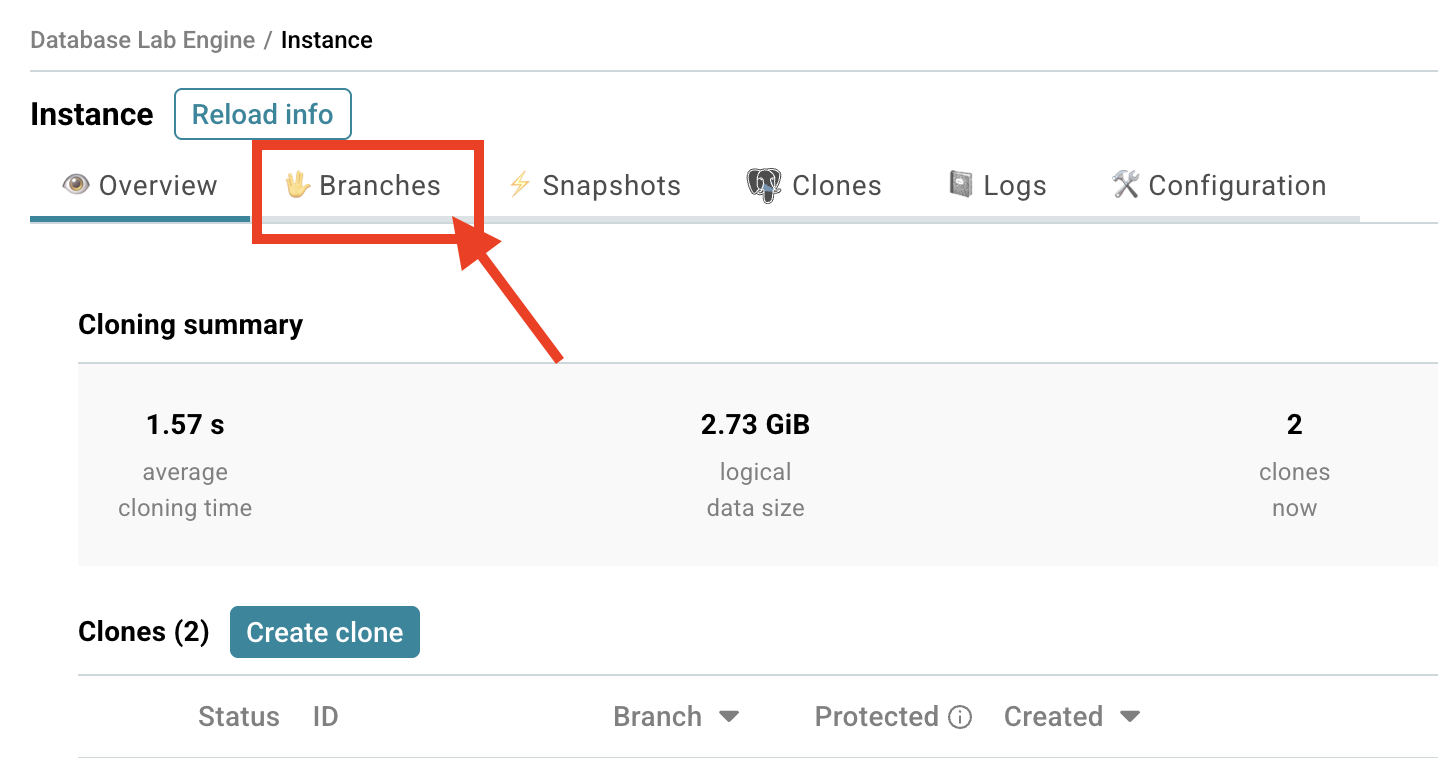Image resolution: width=1438 pixels, height=758 pixels.
Task: Click the Protected column header text
Action: click(876, 717)
